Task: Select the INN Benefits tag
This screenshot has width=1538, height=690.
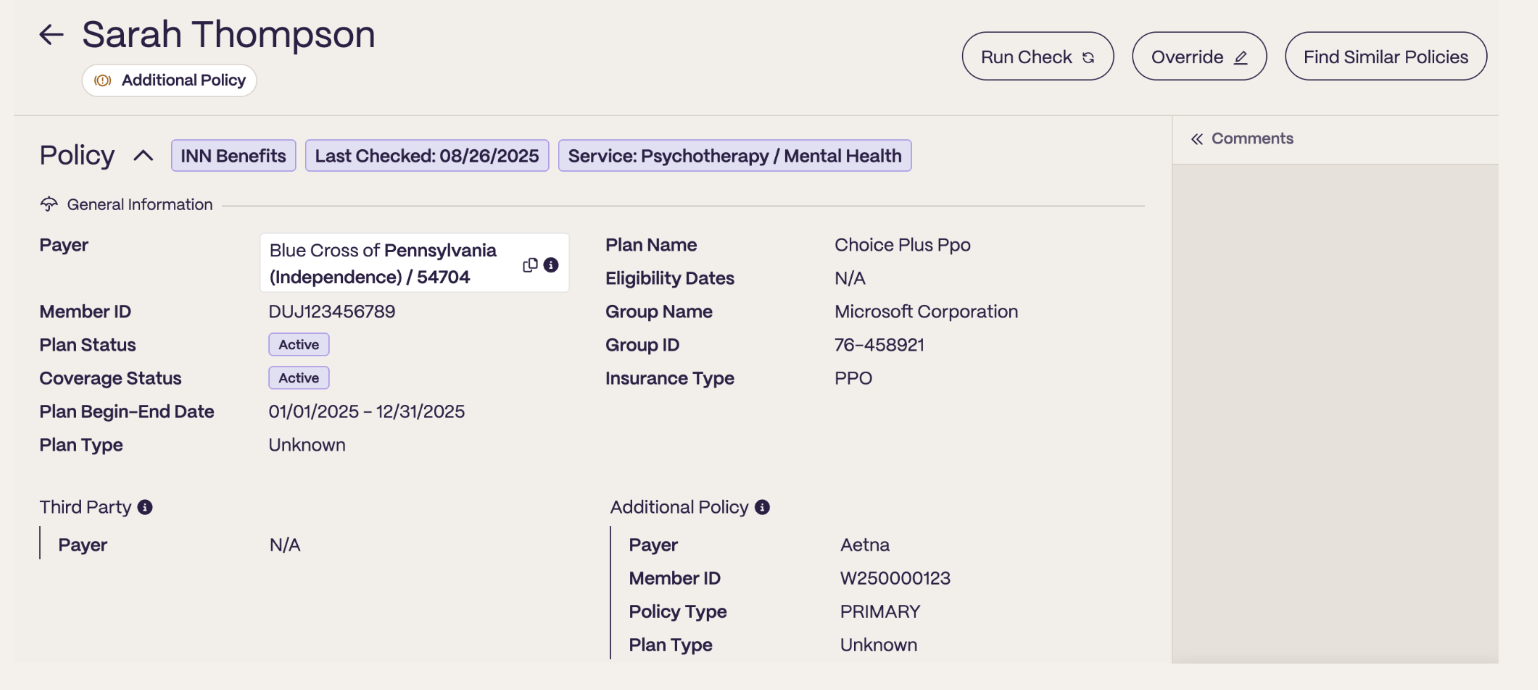Action: click(233, 156)
